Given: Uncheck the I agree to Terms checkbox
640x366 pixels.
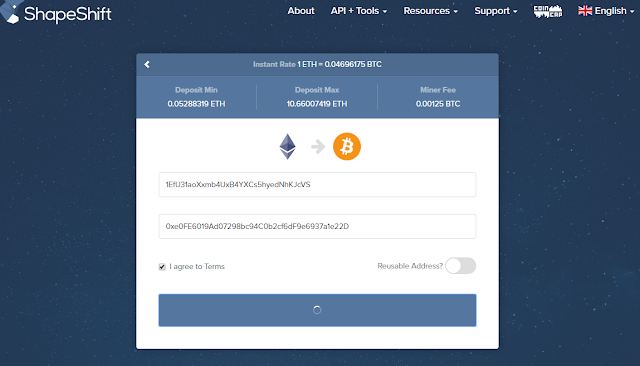Looking at the screenshot, I should (x=162, y=267).
